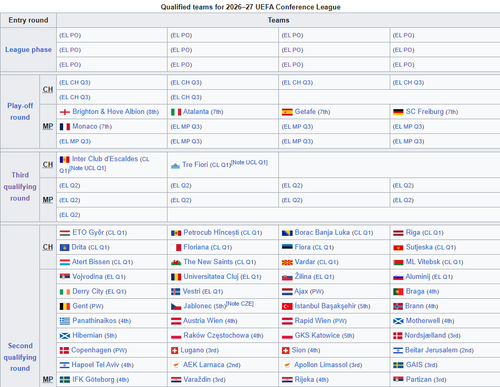Click the Germany flag next to SC Freiburg

pos(398,112)
